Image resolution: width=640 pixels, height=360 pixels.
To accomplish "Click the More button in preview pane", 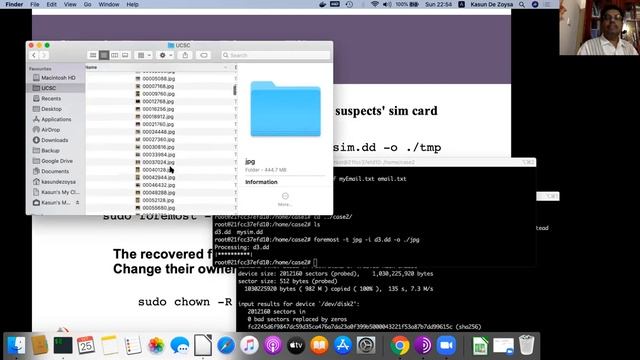I will (285, 199).
